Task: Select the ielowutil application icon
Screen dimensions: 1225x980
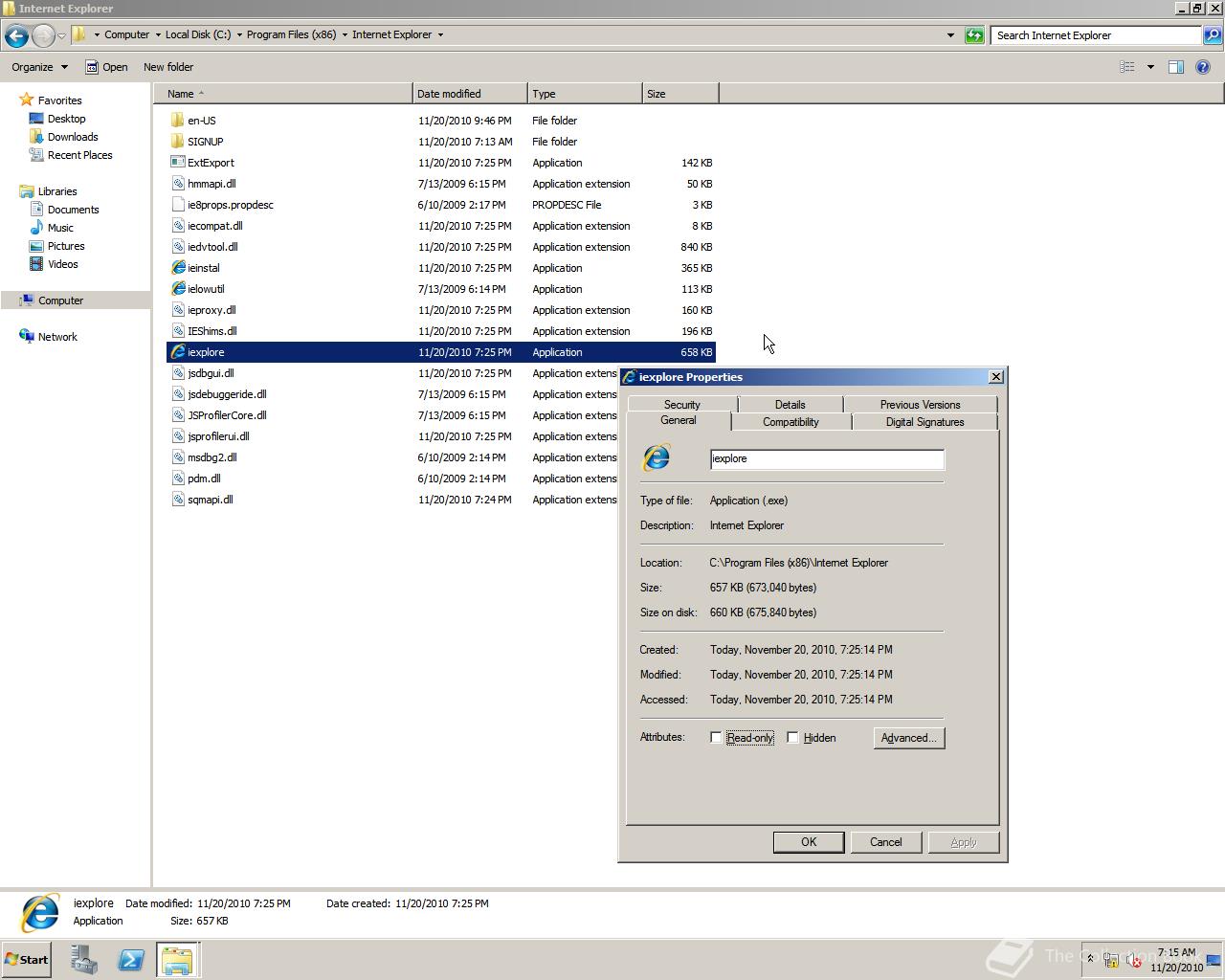Action: 178,289
